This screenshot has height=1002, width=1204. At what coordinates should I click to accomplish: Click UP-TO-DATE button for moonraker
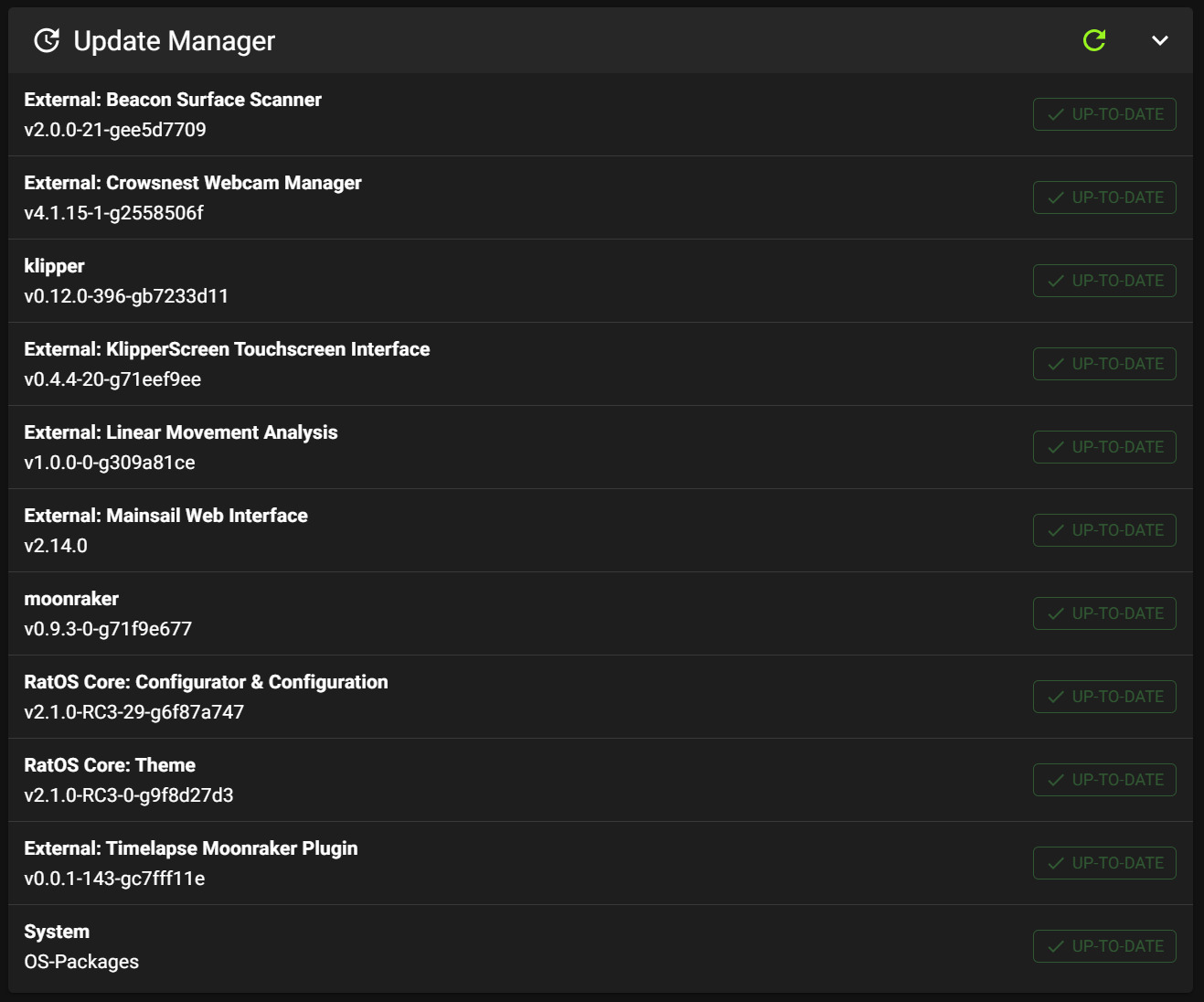1104,613
